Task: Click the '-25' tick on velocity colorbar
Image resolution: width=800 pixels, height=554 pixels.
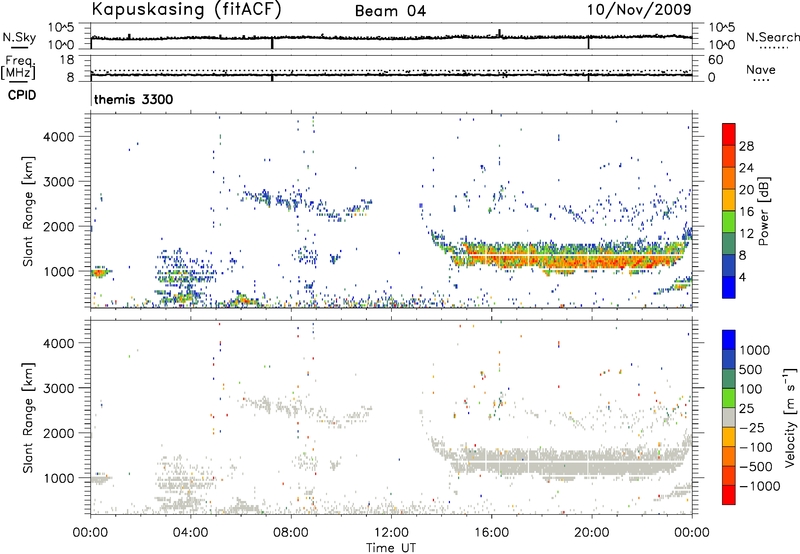Action: point(752,428)
